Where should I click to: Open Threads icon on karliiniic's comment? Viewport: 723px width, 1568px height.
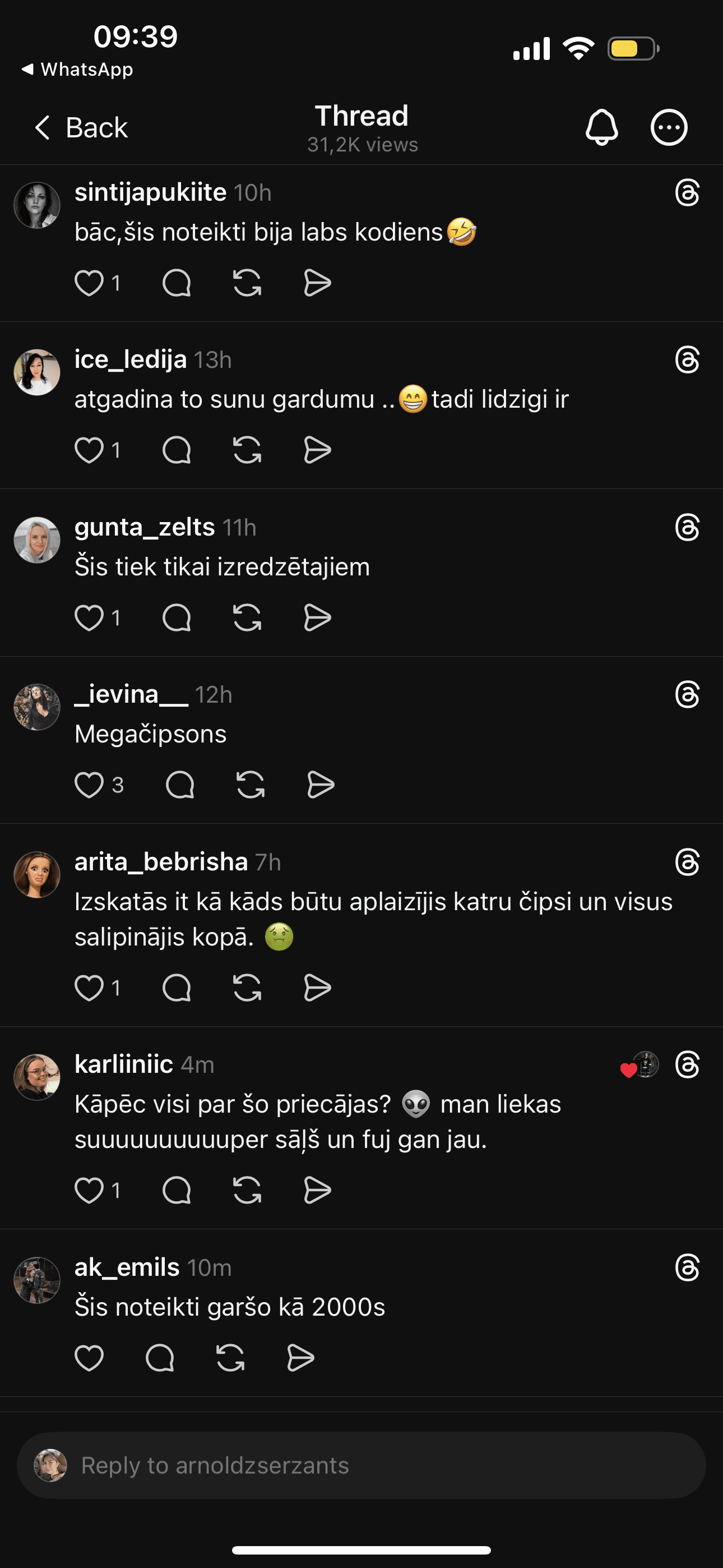687,1064
